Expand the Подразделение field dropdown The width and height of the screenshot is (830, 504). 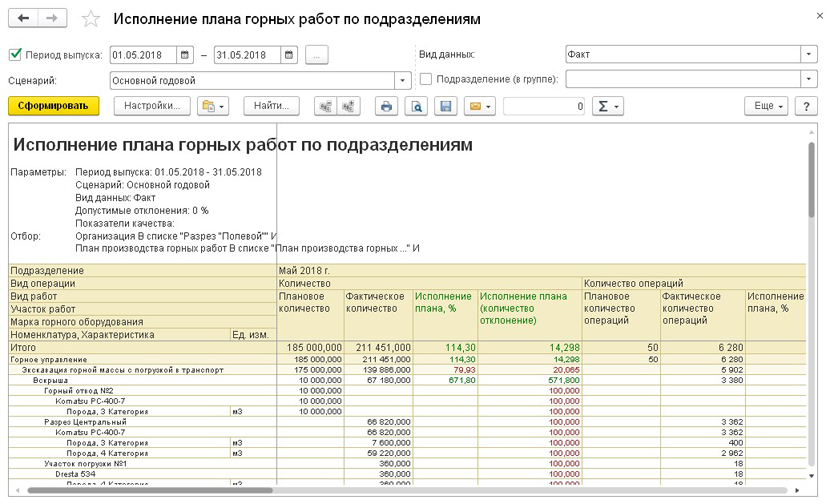[808, 80]
